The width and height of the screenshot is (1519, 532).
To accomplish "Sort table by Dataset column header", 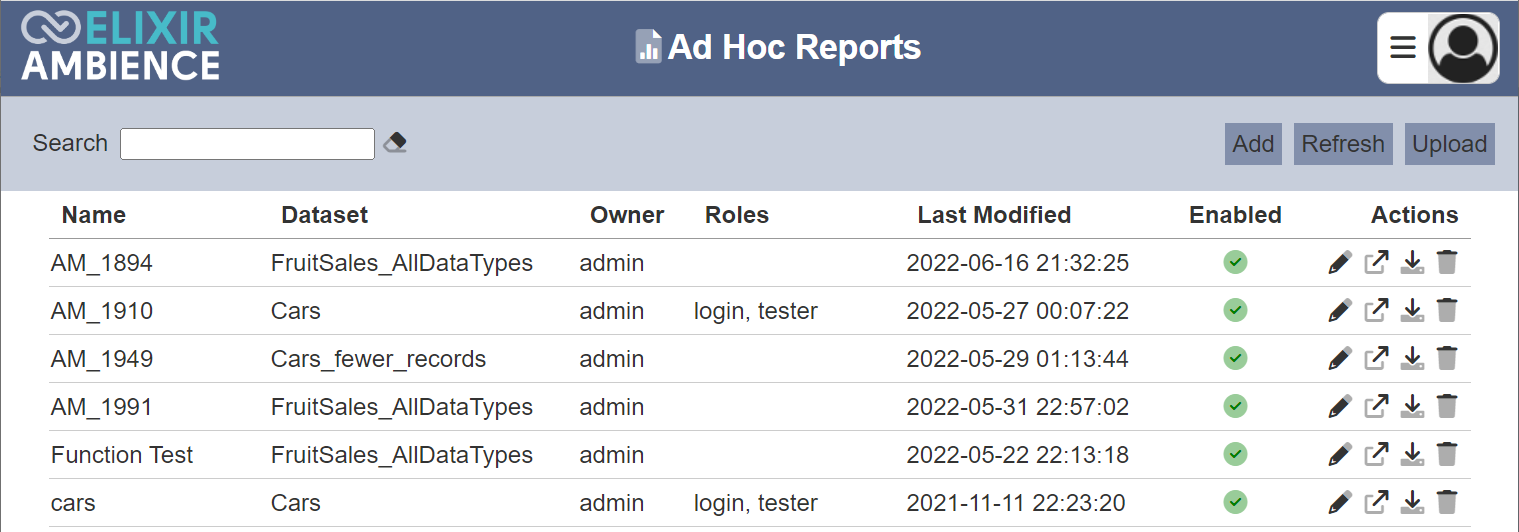I will 324,215.
